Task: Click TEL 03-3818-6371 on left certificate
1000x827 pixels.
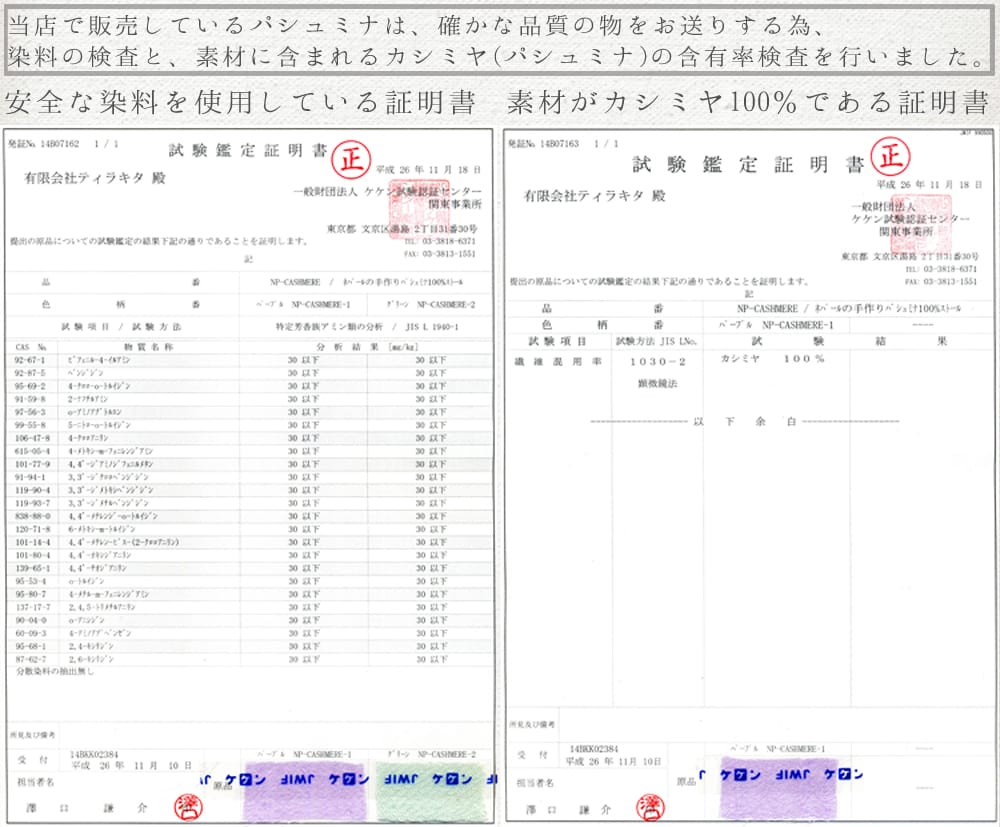Action: 440,241
